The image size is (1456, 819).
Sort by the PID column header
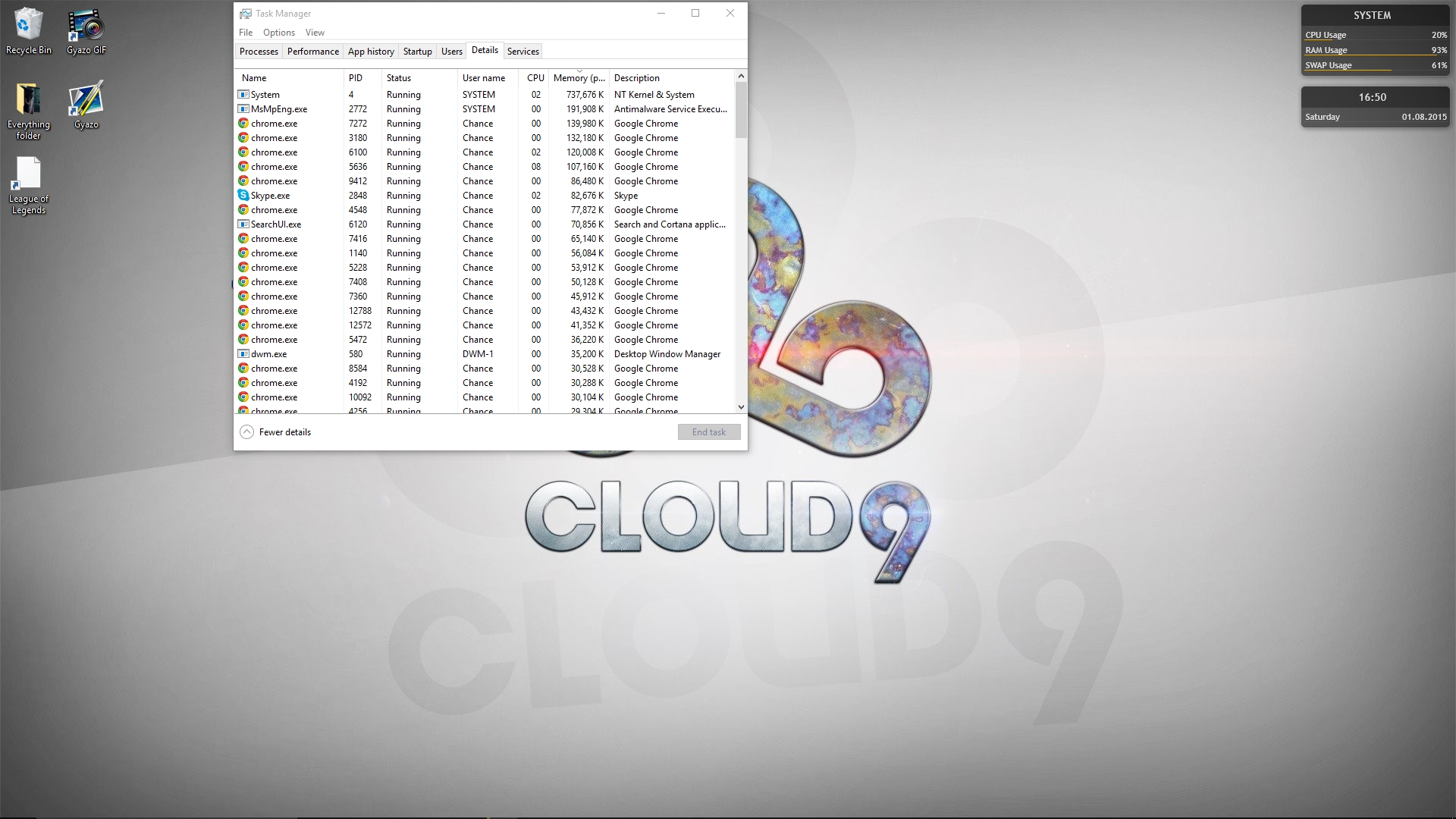[x=356, y=78]
